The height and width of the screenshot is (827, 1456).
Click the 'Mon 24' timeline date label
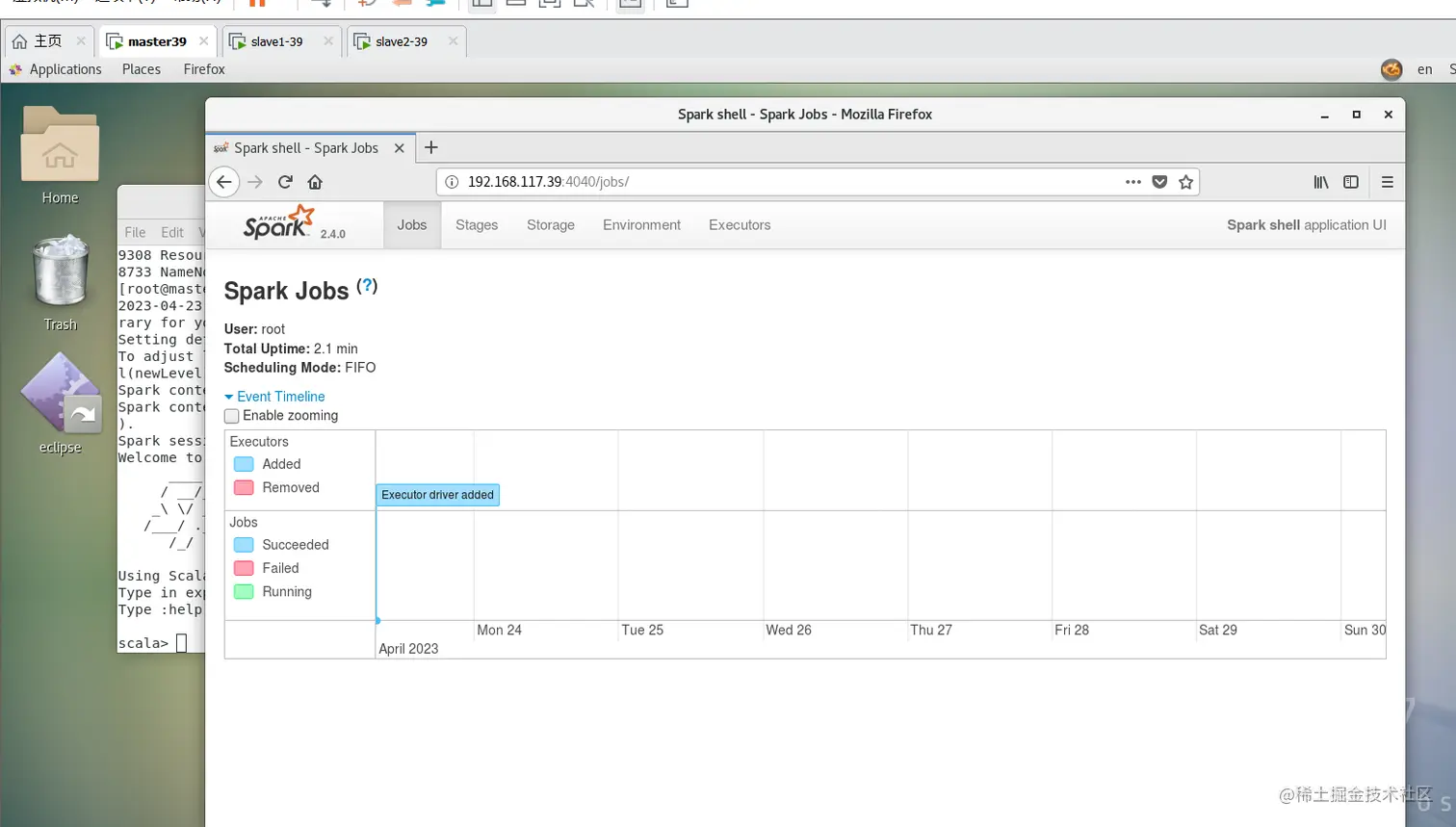(499, 630)
